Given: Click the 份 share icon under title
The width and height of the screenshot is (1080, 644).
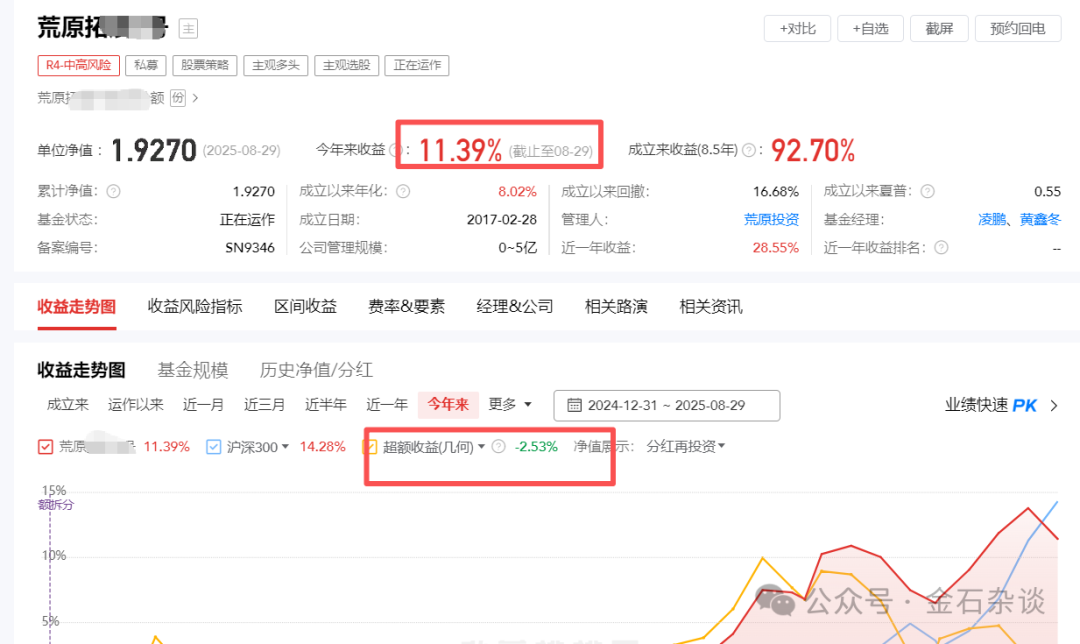Looking at the screenshot, I should pyautogui.click(x=178, y=98).
